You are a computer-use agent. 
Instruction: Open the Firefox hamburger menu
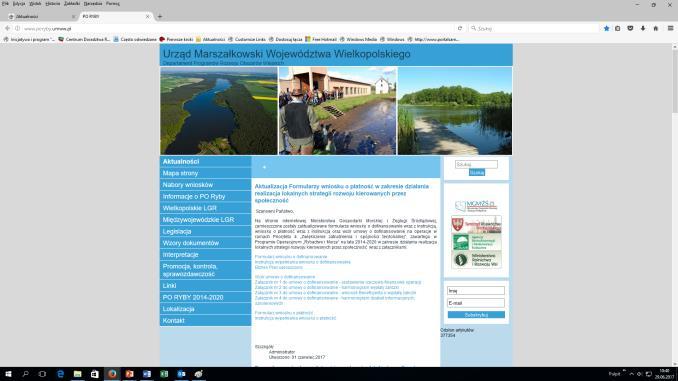pos(670,28)
